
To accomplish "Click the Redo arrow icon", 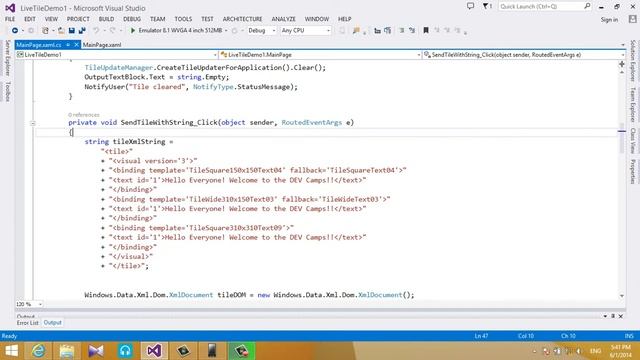I will pos(112,31).
